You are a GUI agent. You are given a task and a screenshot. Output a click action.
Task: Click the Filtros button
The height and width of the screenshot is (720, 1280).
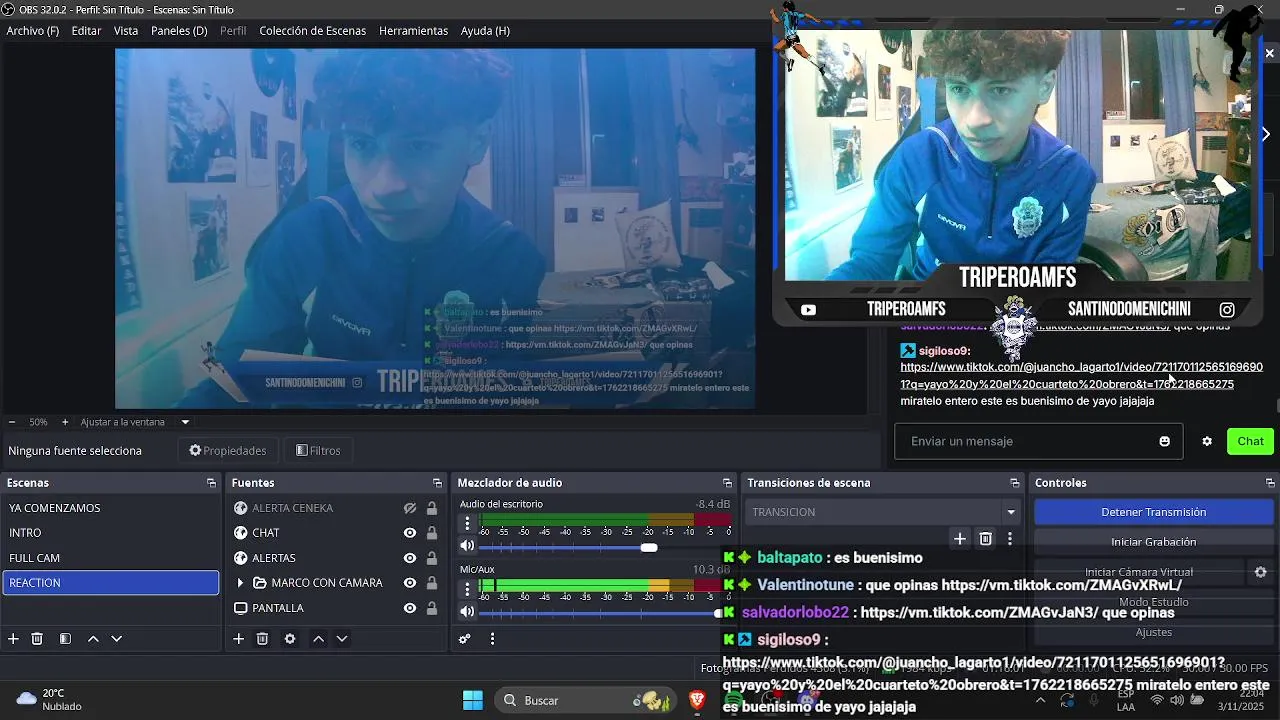coord(318,451)
